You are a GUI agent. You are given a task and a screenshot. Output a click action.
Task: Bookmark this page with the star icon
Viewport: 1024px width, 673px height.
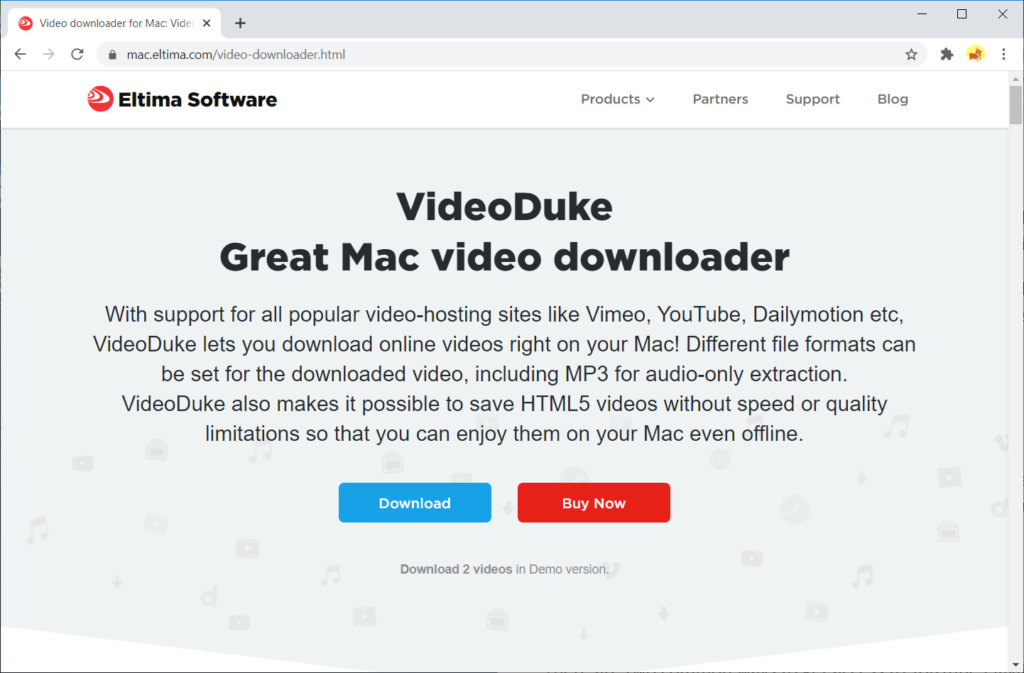[x=911, y=55]
